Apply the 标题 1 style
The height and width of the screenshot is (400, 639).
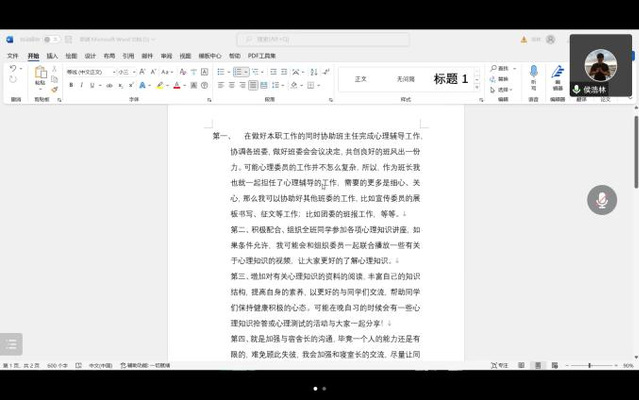click(450, 79)
